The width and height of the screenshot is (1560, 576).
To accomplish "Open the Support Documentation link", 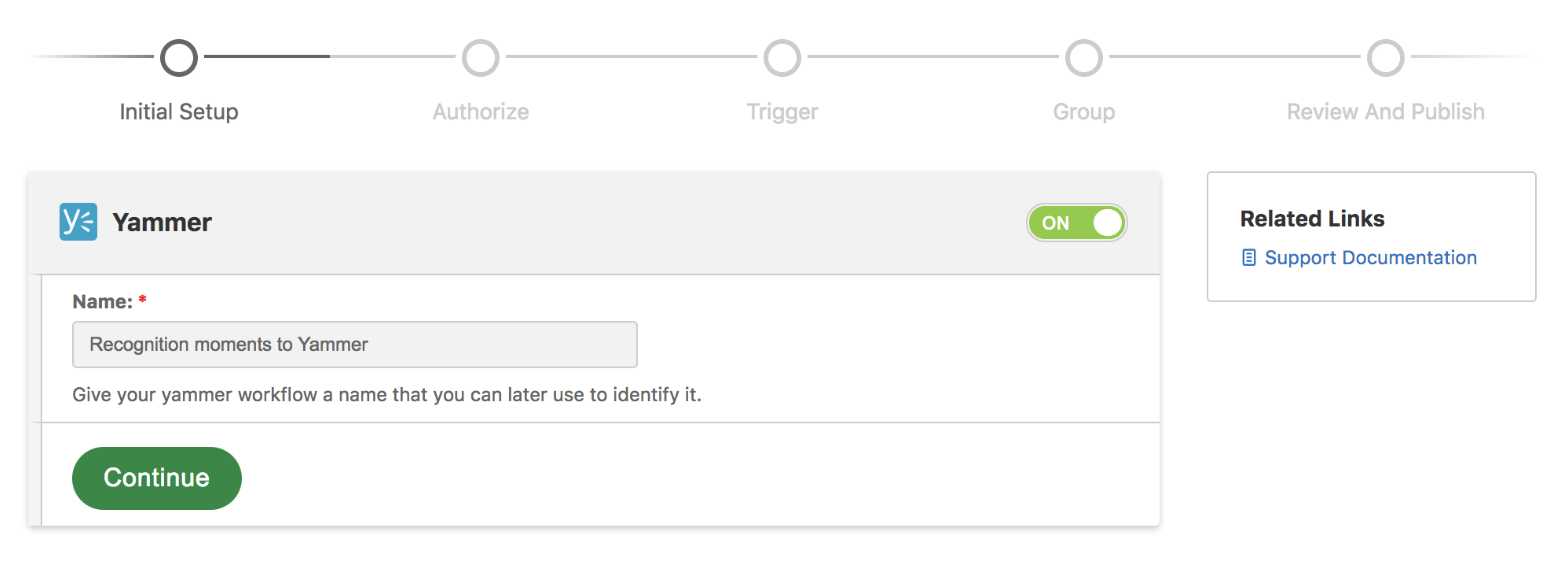I will (x=1370, y=258).
